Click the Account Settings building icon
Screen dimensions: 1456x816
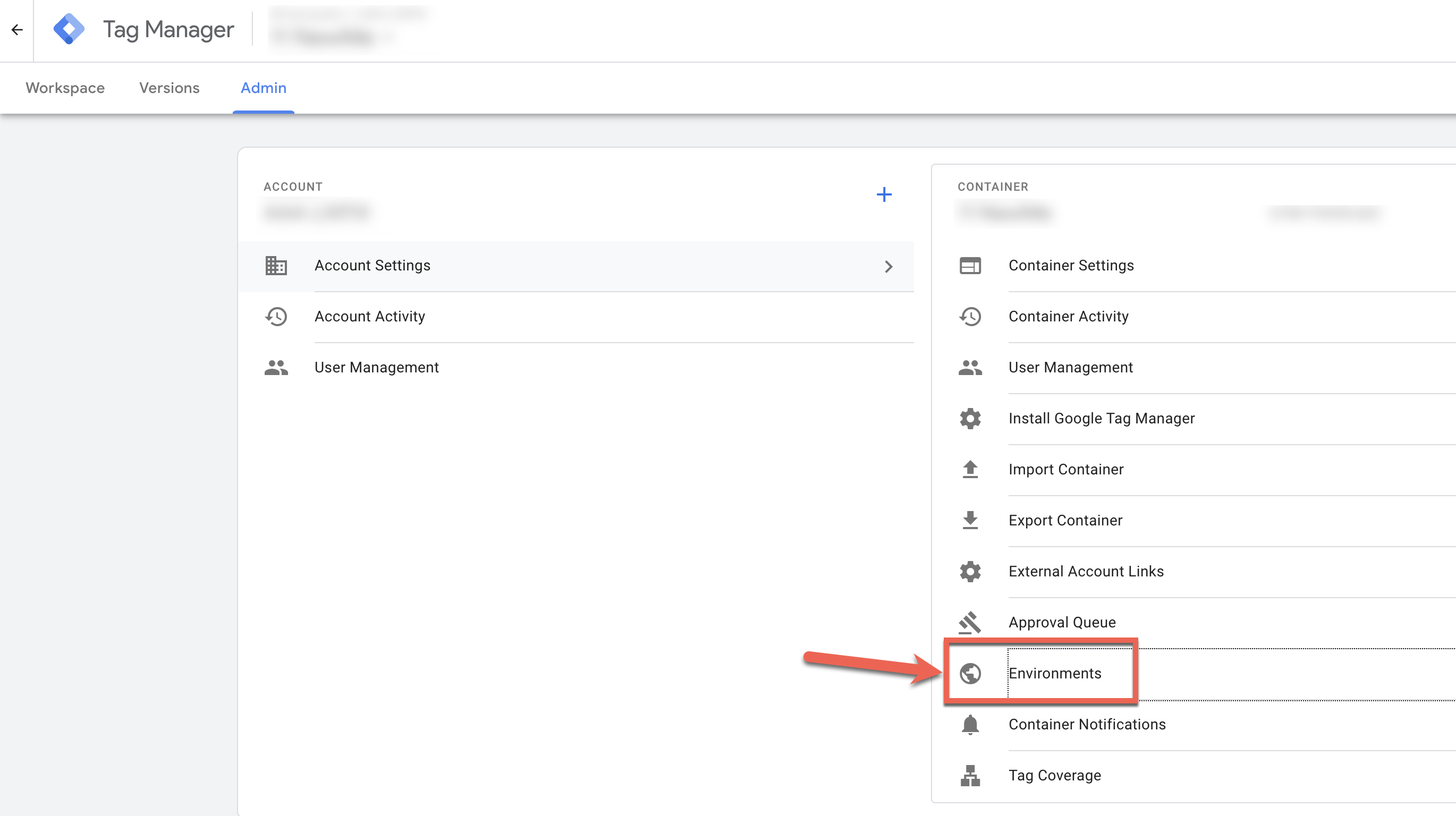click(276, 266)
